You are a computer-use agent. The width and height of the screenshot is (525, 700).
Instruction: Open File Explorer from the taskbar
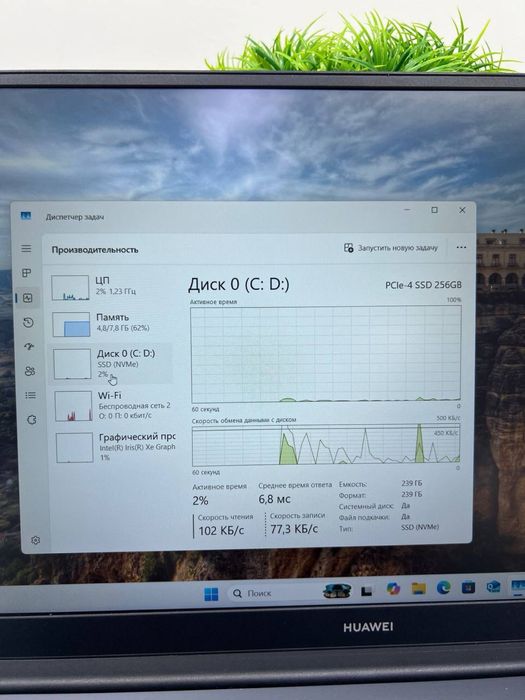coord(418,588)
